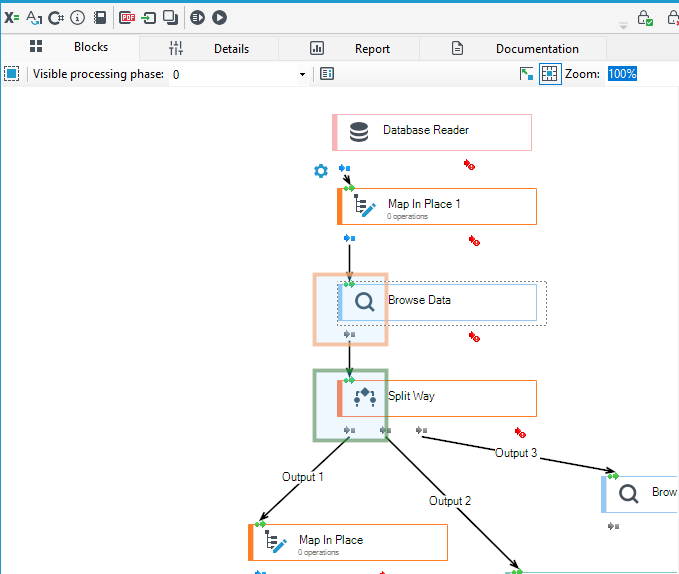The image size is (679, 574).
Task: Click the green arrow import icon
Action: point(149,18)
